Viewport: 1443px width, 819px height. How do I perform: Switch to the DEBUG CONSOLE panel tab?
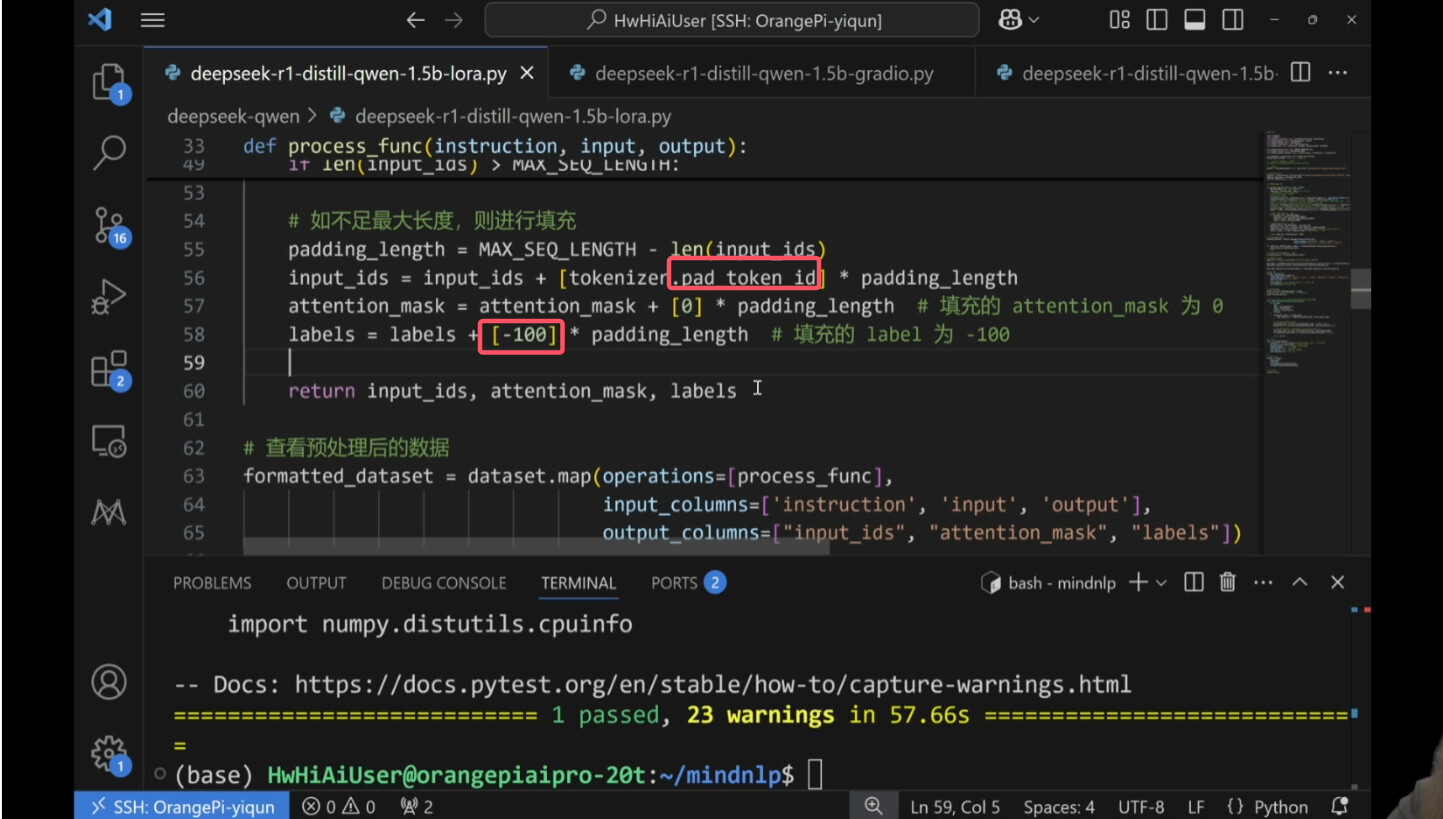(x=443, y=583)
